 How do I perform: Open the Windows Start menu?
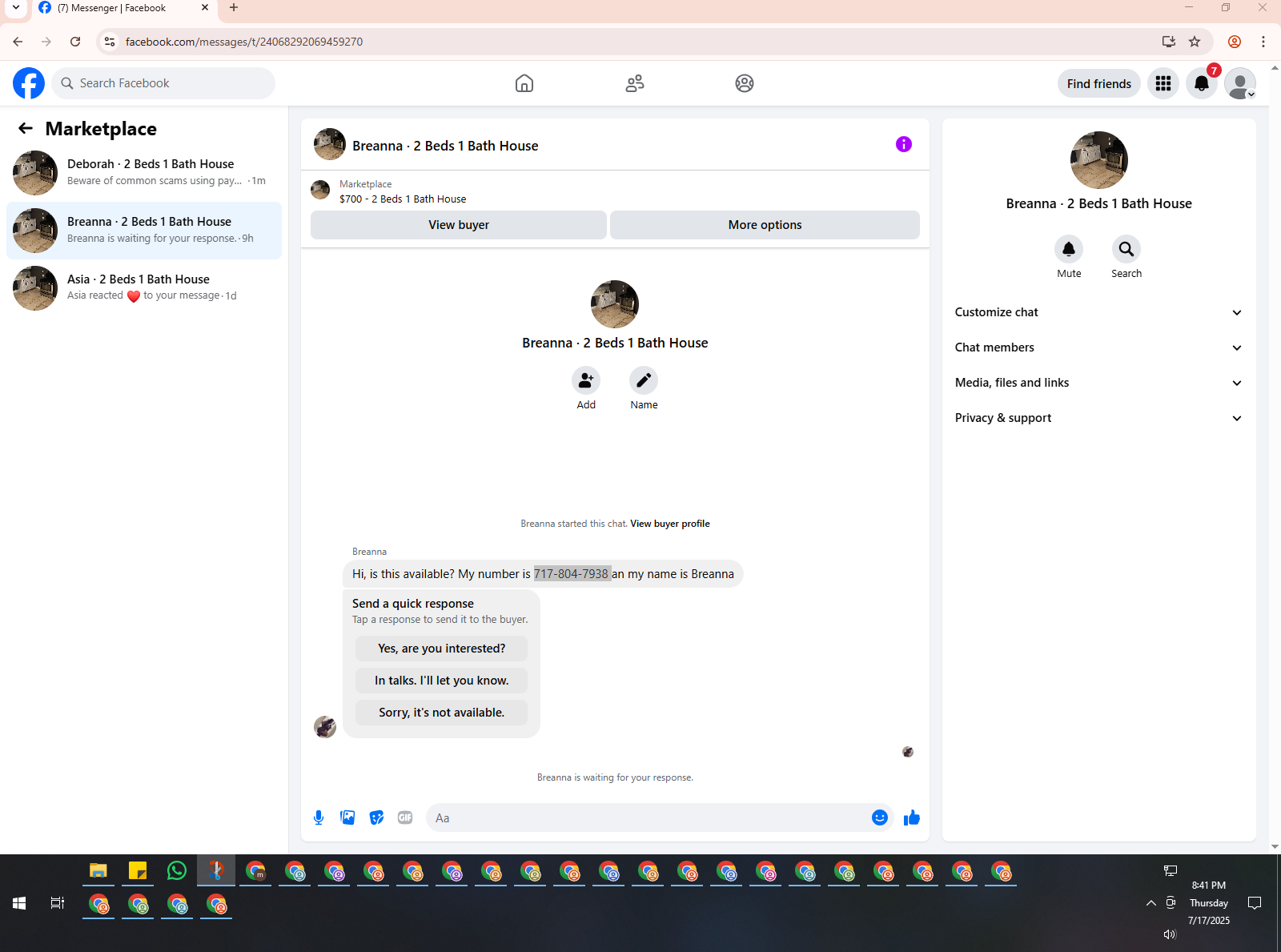(19, 903)
